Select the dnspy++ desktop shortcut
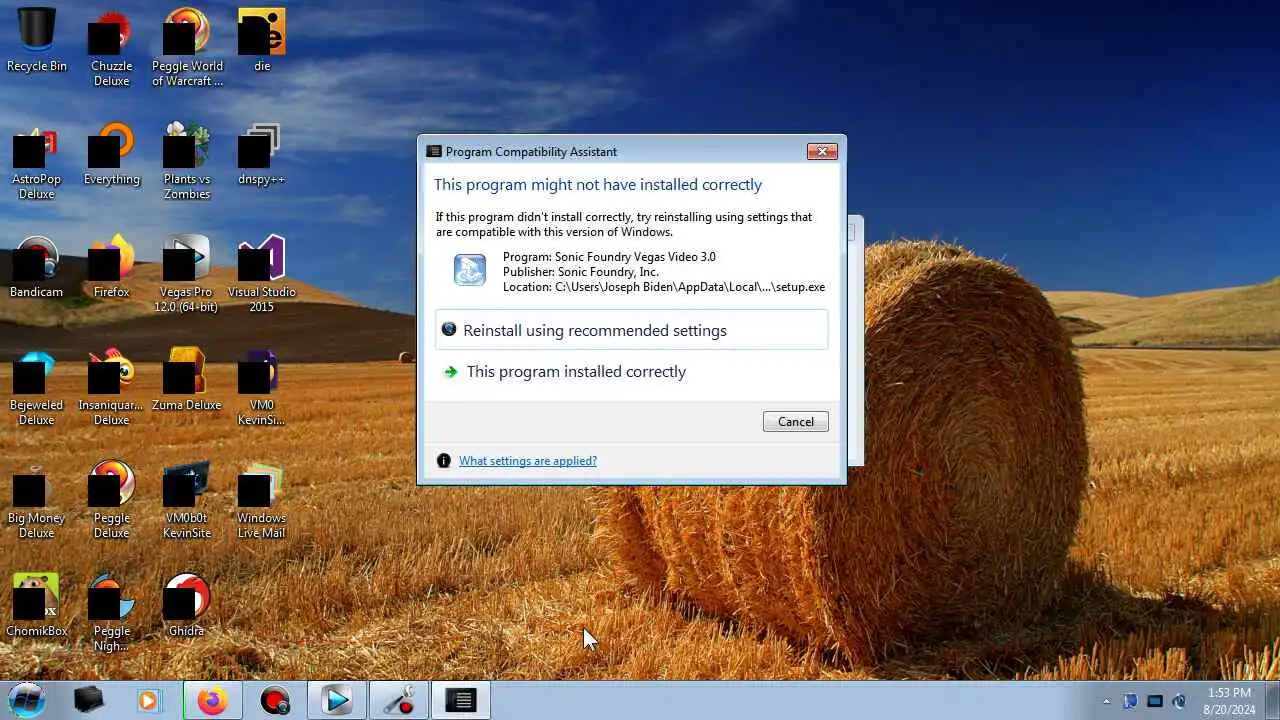This screenshot has width=1280, height=720. pyautogui.click(x=262, y=155)
